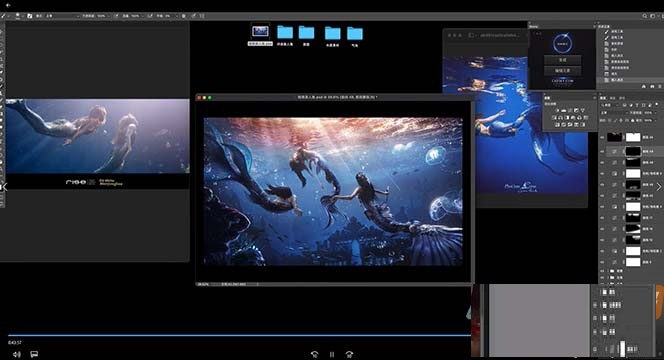Open layer filter kind dropdown
This screenshot has width=664, height=360.
coord(609,105)
